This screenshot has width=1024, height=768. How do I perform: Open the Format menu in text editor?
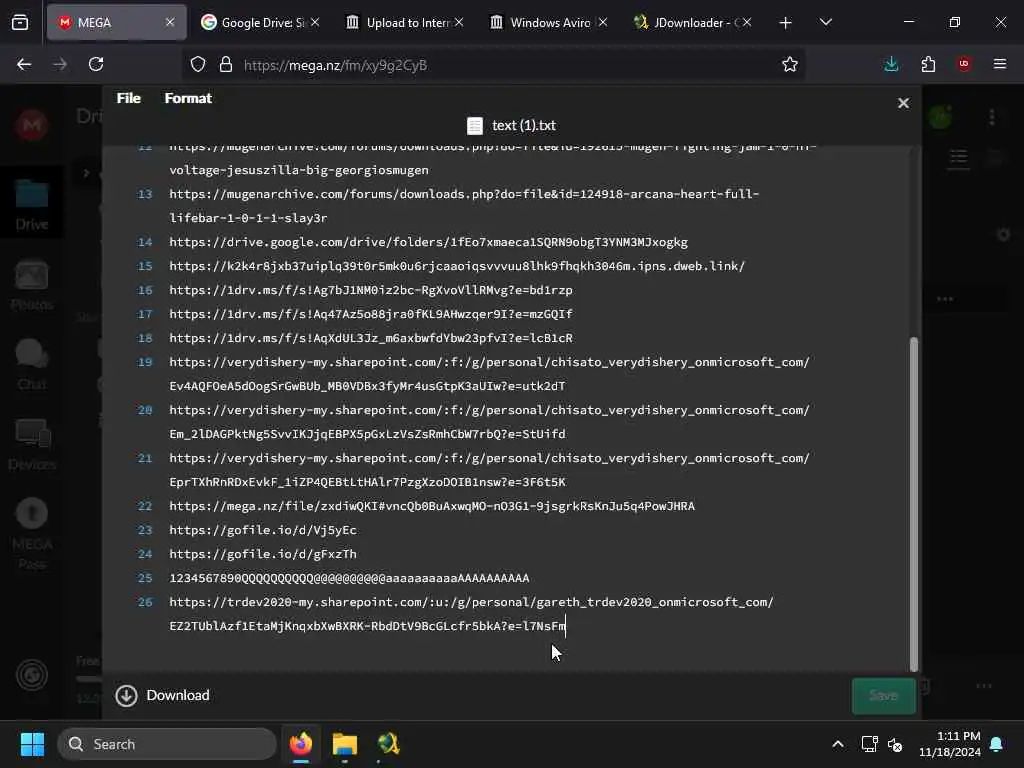(x=188, y=98)
